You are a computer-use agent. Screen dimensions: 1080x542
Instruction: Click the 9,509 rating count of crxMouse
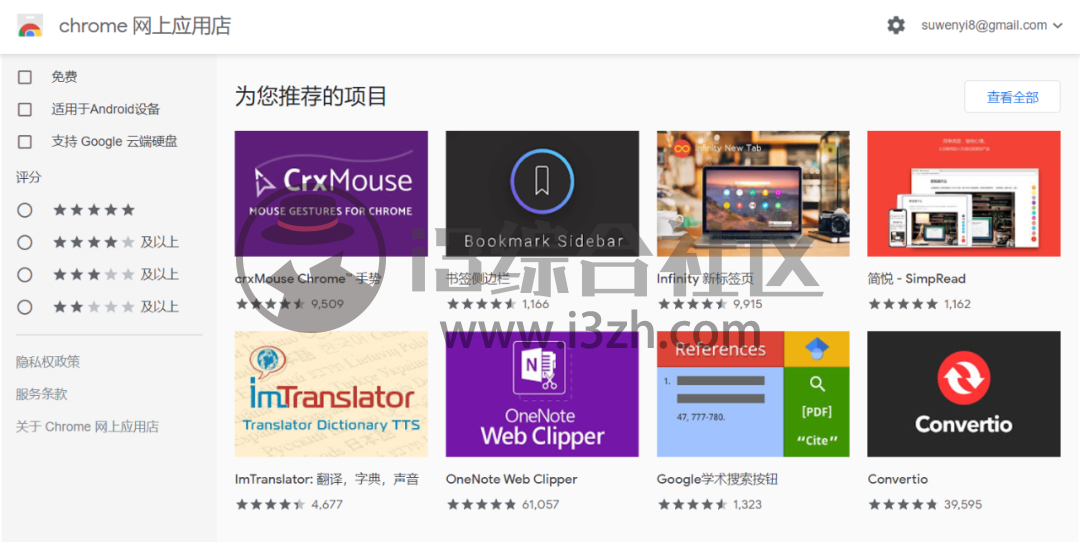(x=327, y=304)
